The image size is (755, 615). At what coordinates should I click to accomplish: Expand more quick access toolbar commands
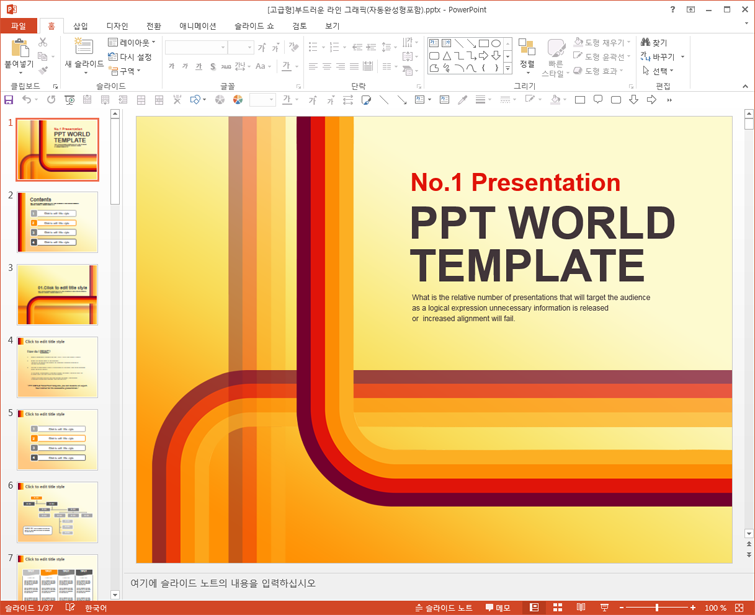[669, 100]
